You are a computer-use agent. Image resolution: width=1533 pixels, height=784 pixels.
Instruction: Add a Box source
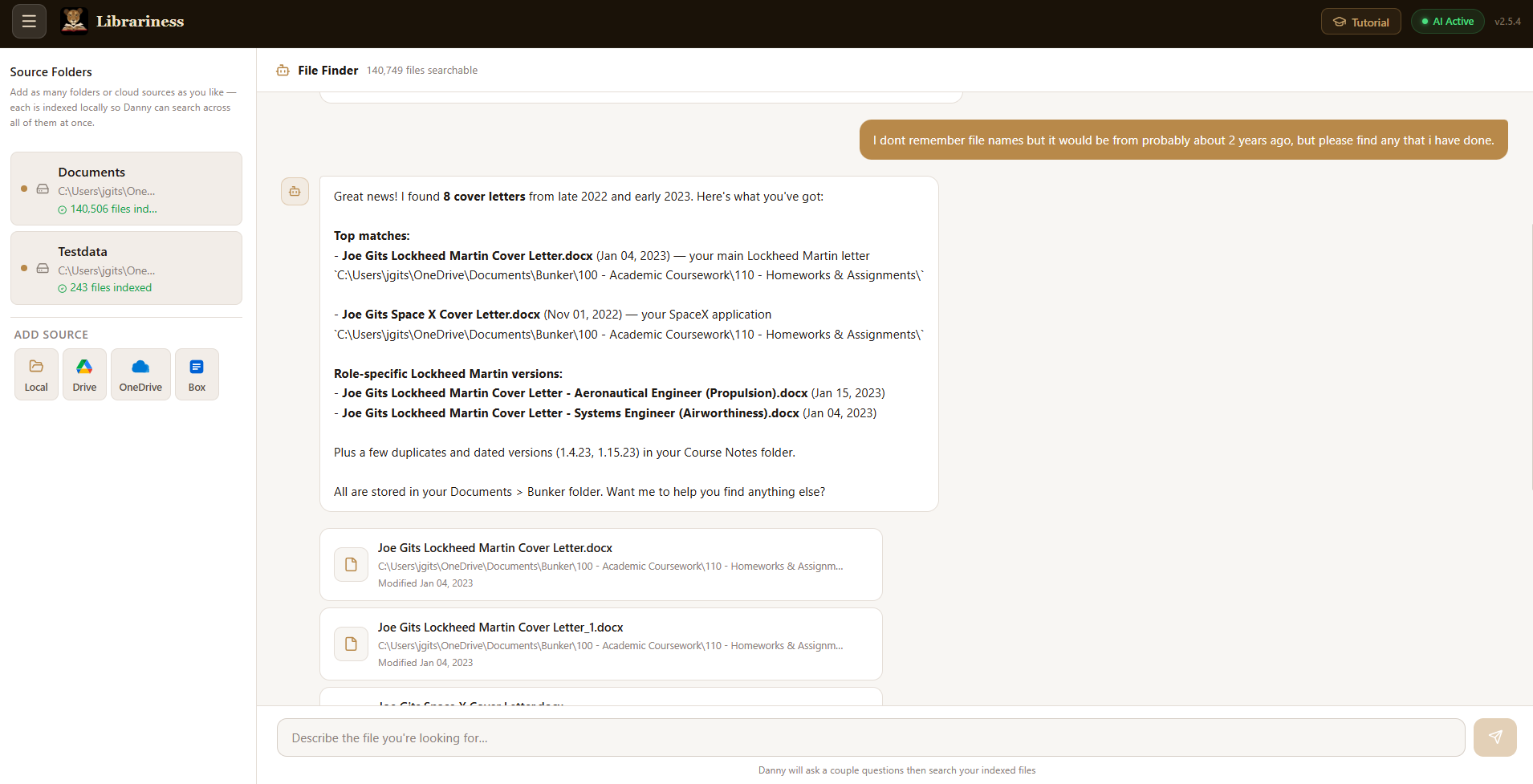[x=197, y=374]
